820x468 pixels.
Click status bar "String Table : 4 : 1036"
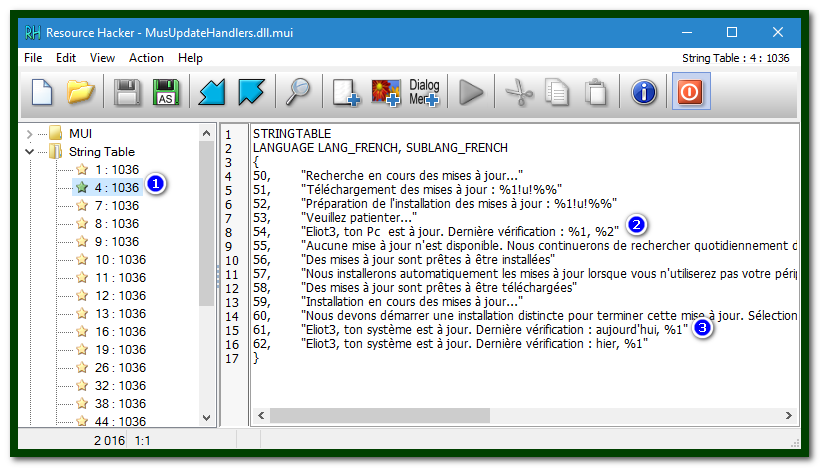[735, 58]
